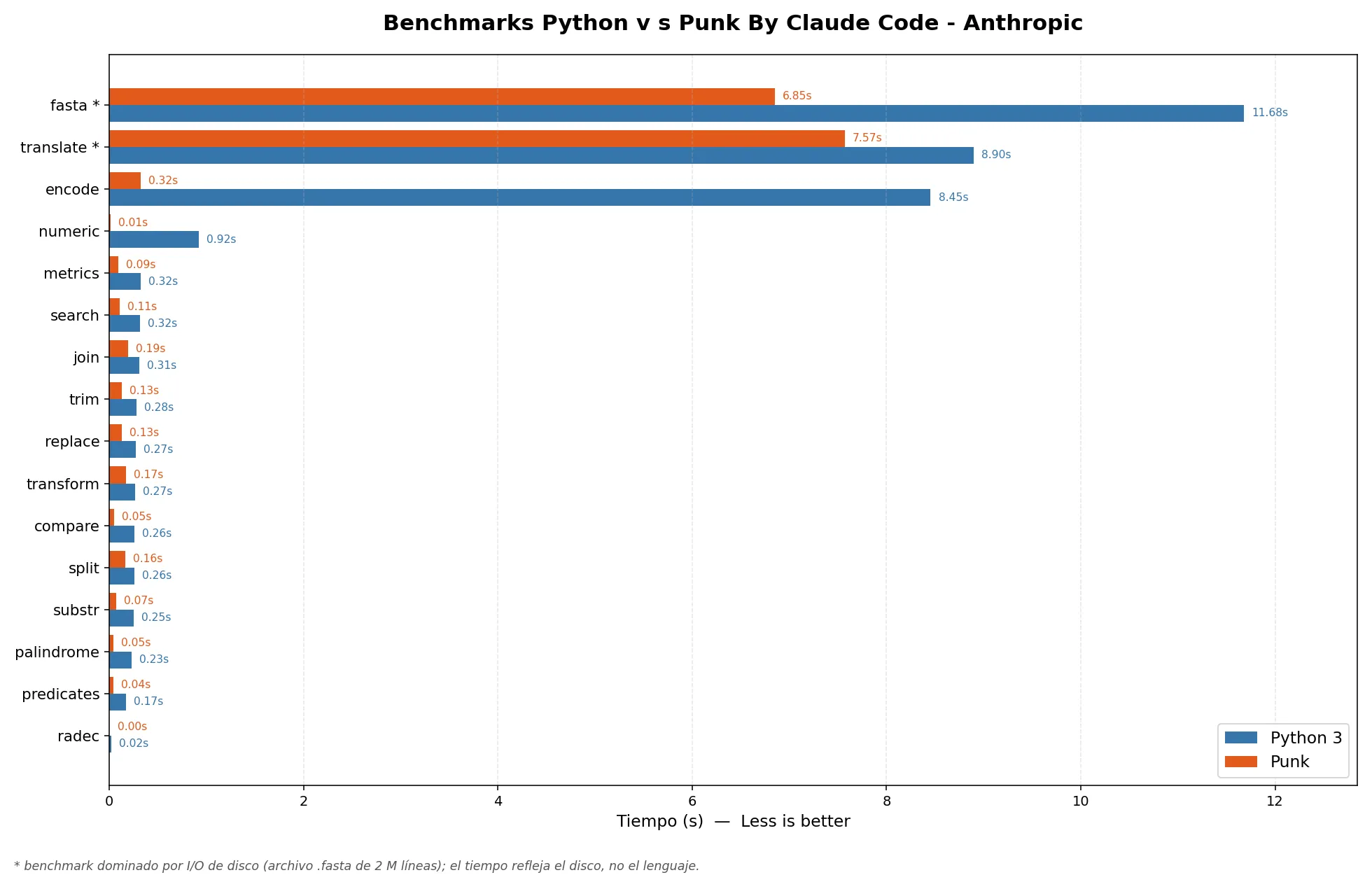Click the 'substr' axis label
Viewport: 1372px width, 882px height.
tap(76, 610)
